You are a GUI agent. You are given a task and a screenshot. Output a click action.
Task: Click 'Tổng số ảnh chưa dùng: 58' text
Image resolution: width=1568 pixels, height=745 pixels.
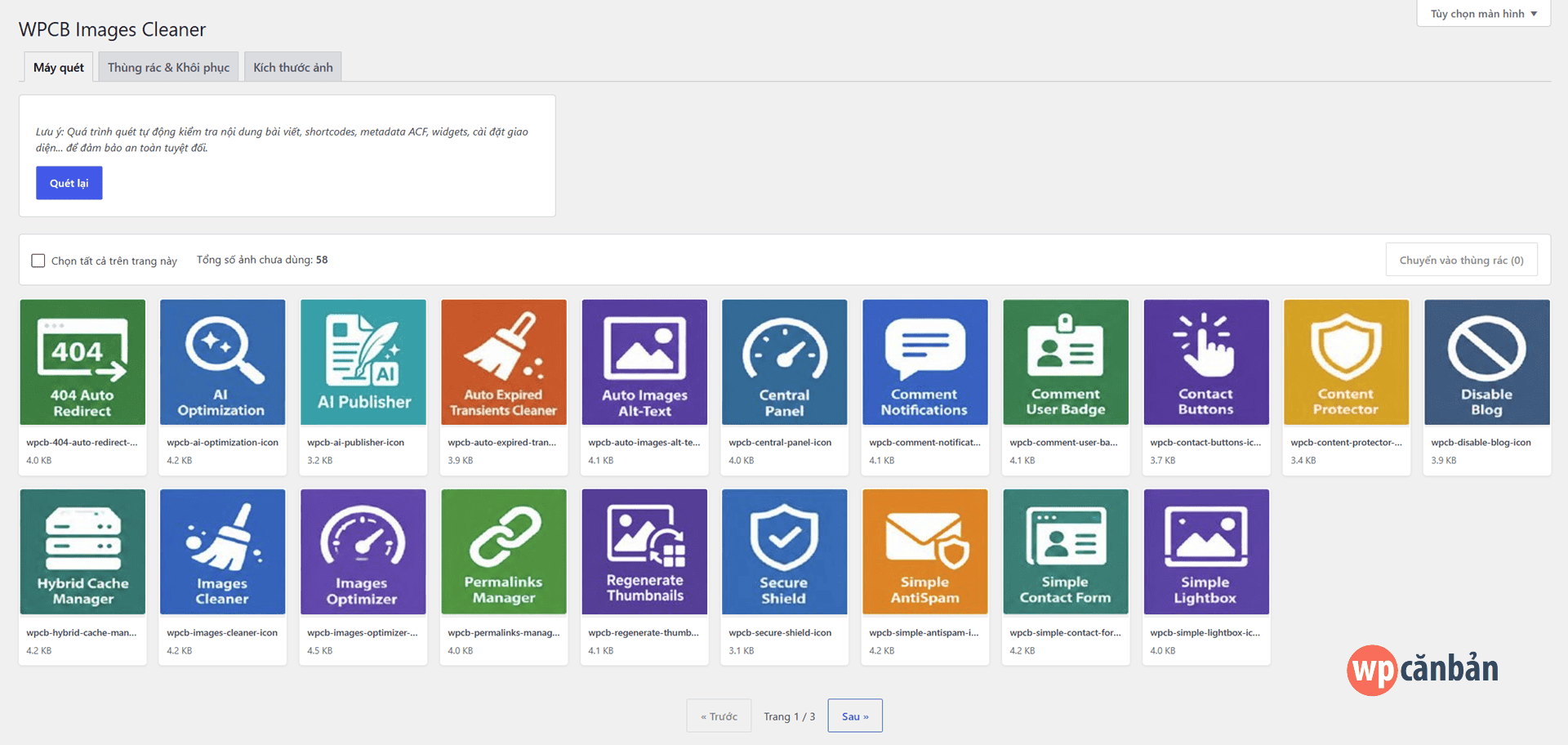262,260
